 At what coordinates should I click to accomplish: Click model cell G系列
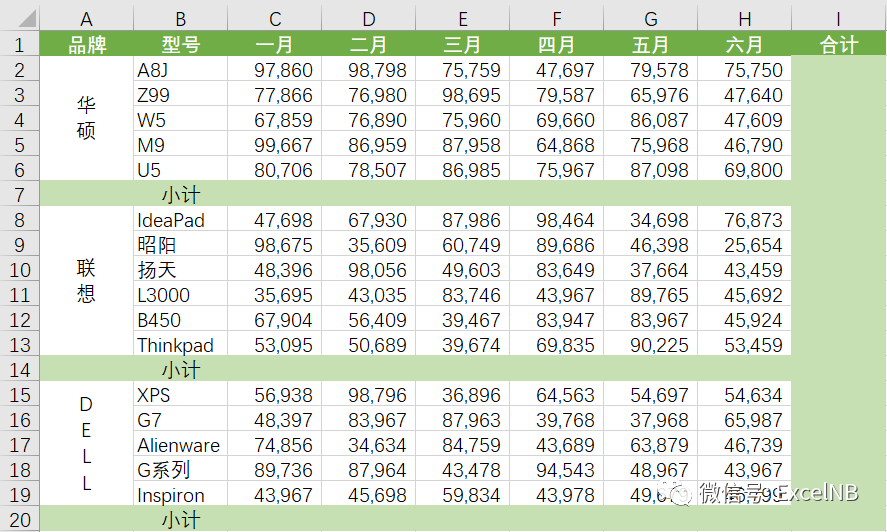(180, 469)
